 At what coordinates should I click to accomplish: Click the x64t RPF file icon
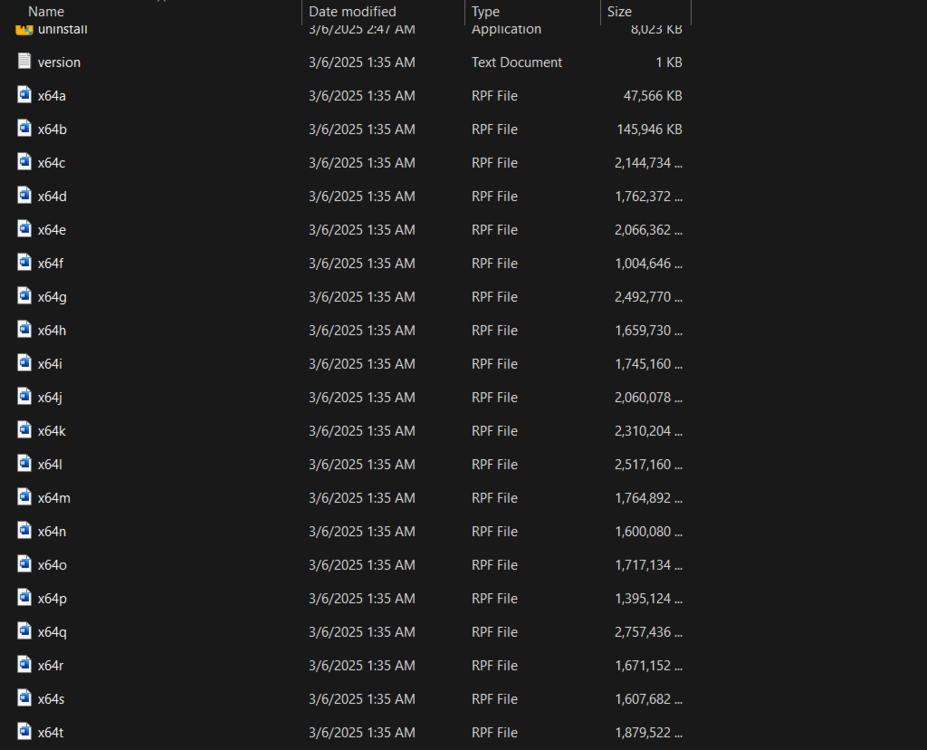click(x=23, y=732)
